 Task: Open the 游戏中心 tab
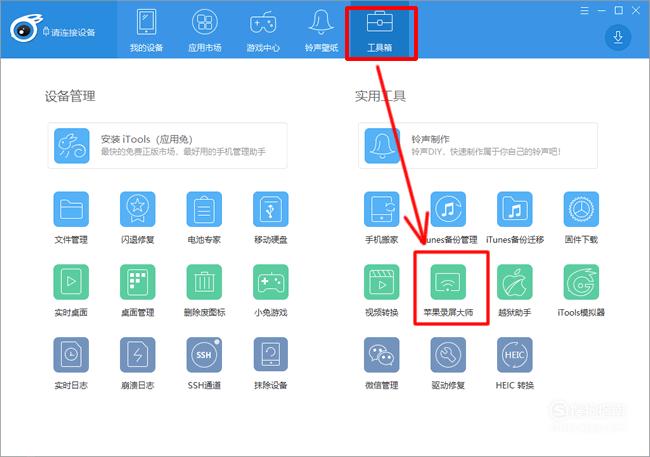click(263, 31)
